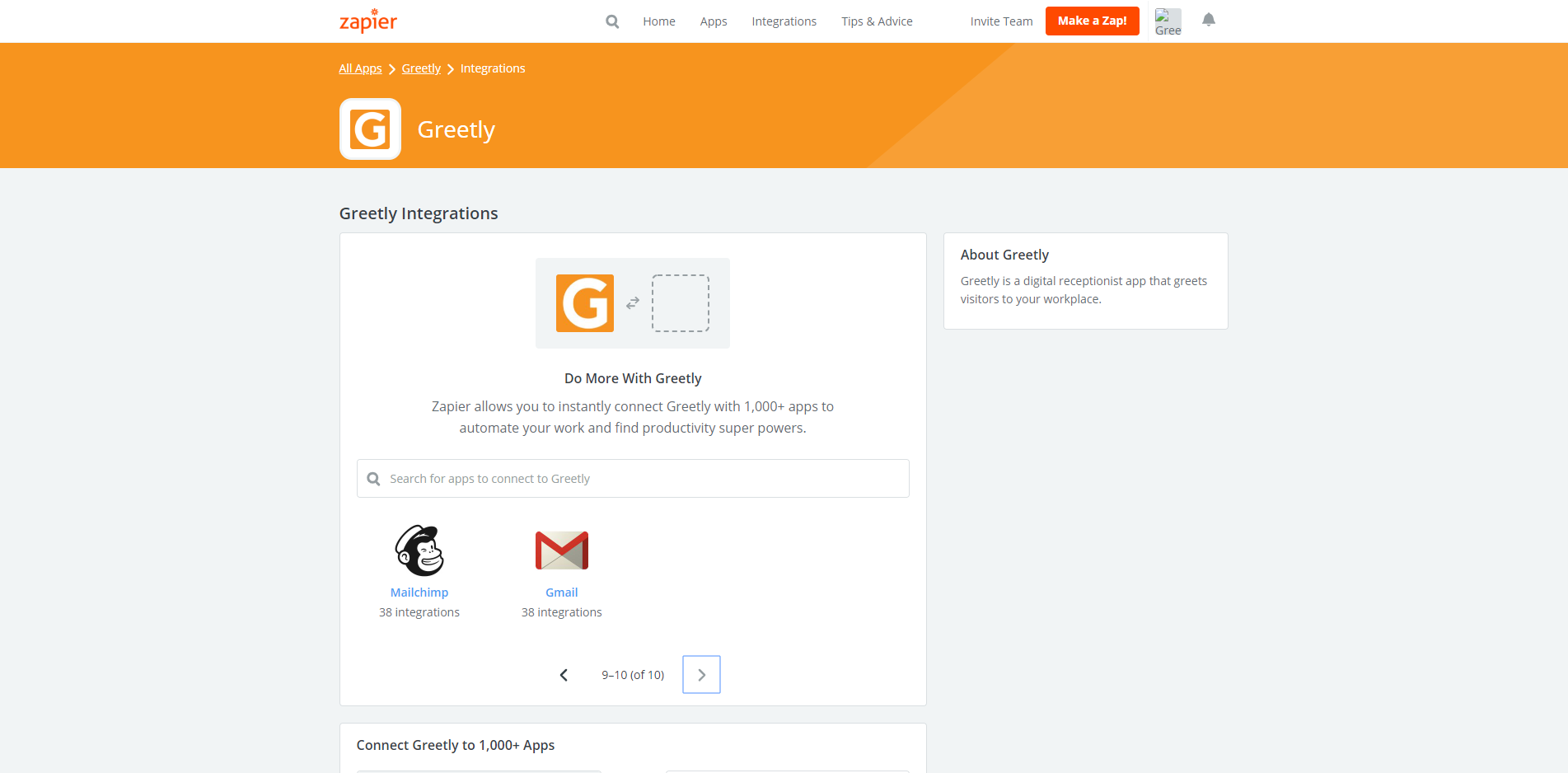Click the Greetly G icon in integration graphic
Image resolution: width=1568 pixels, height=773 pixels.
(585, 303)
